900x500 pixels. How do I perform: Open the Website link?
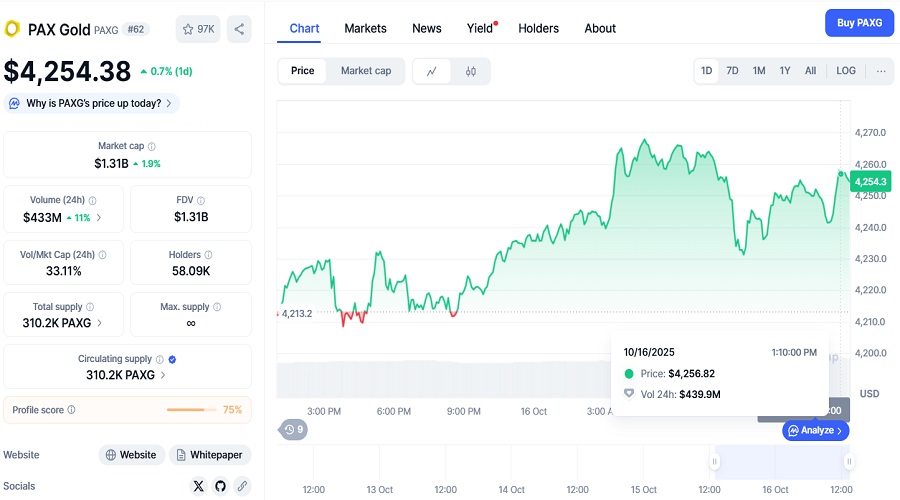[131, 455]
